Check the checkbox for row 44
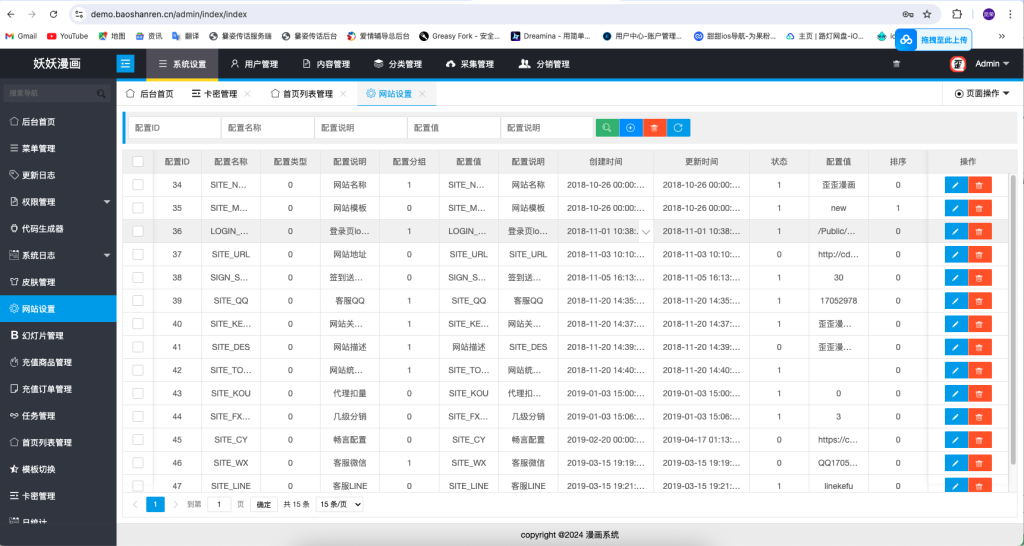This screenshot has width=1024, height=546. coord(138,416)
